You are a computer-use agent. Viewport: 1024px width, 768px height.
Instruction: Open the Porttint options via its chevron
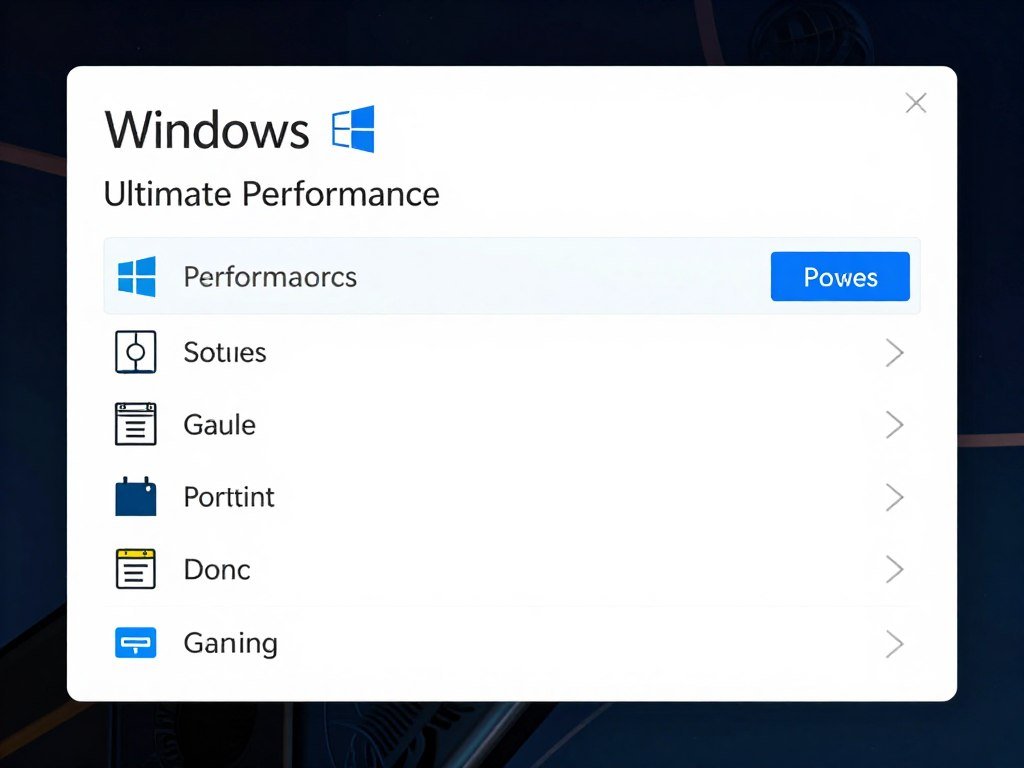(x=895, y=497)
